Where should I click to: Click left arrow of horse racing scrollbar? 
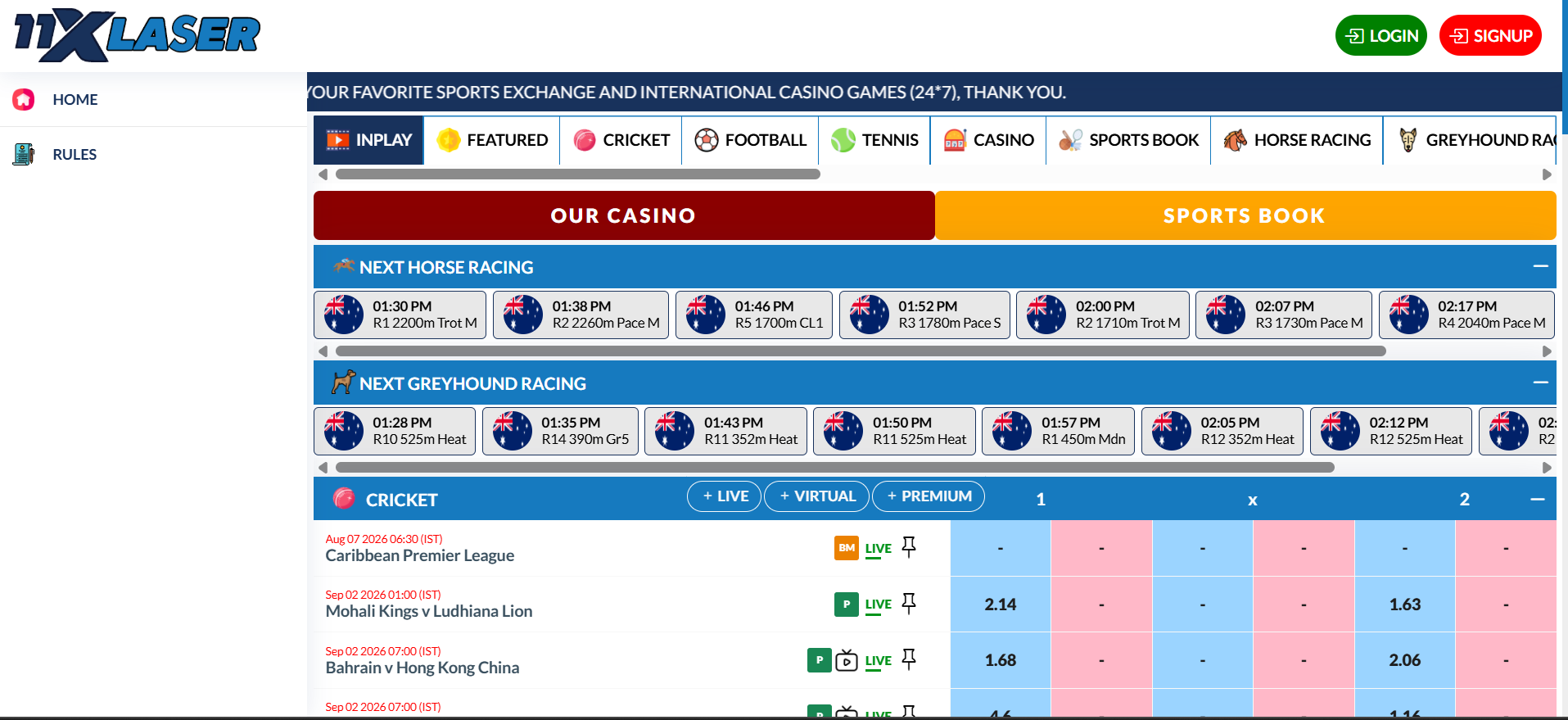pyautogui.click(x=323, y=351)
